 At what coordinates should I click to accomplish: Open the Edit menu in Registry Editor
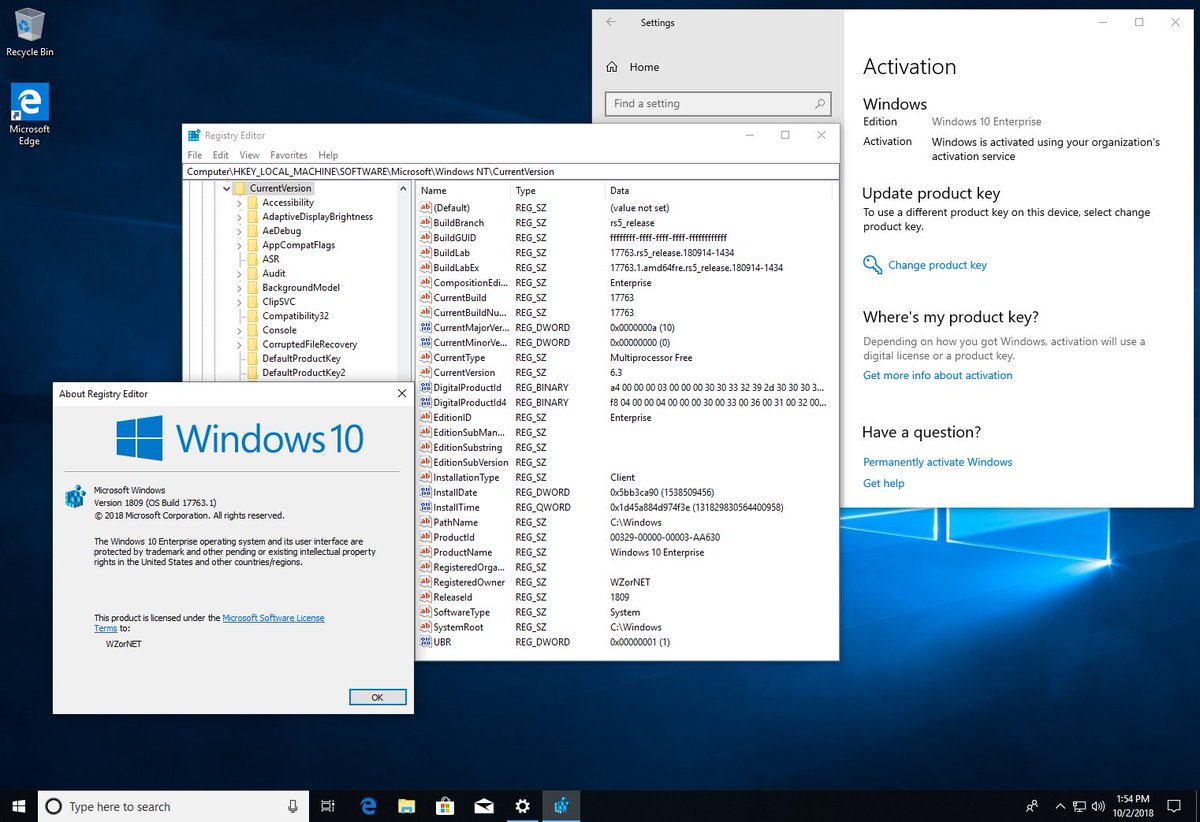[220, 155]
